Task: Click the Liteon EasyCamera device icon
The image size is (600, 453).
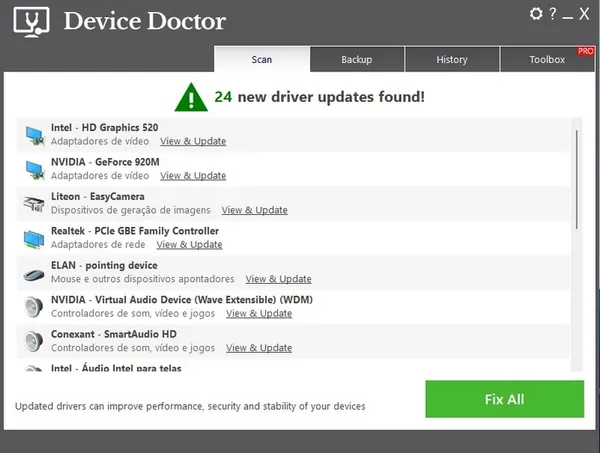Action: [x=34, y=203]
